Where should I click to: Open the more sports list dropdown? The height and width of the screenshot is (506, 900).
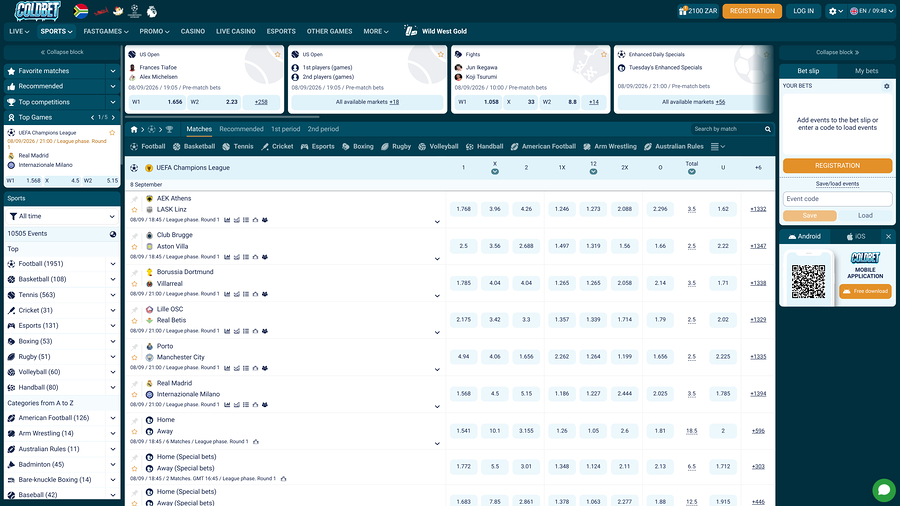click(x=718, y=147)
